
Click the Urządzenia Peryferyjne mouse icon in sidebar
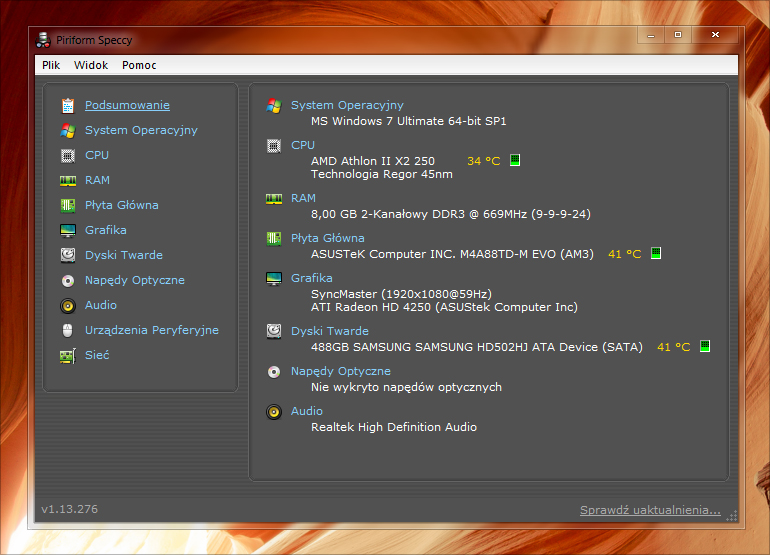click(68, 331)
